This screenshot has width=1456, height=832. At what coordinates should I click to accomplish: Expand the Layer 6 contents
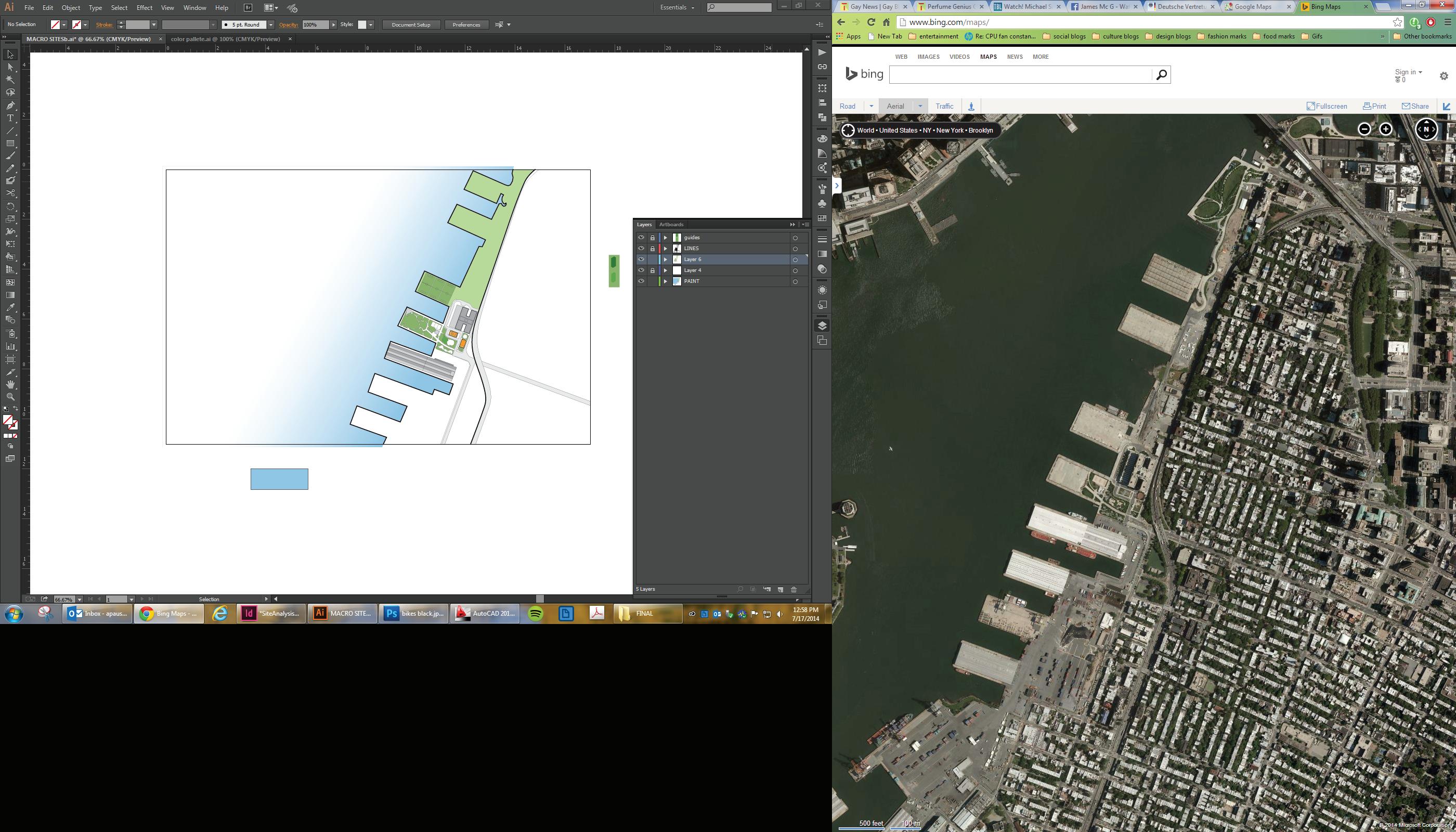tap(665, 259)
